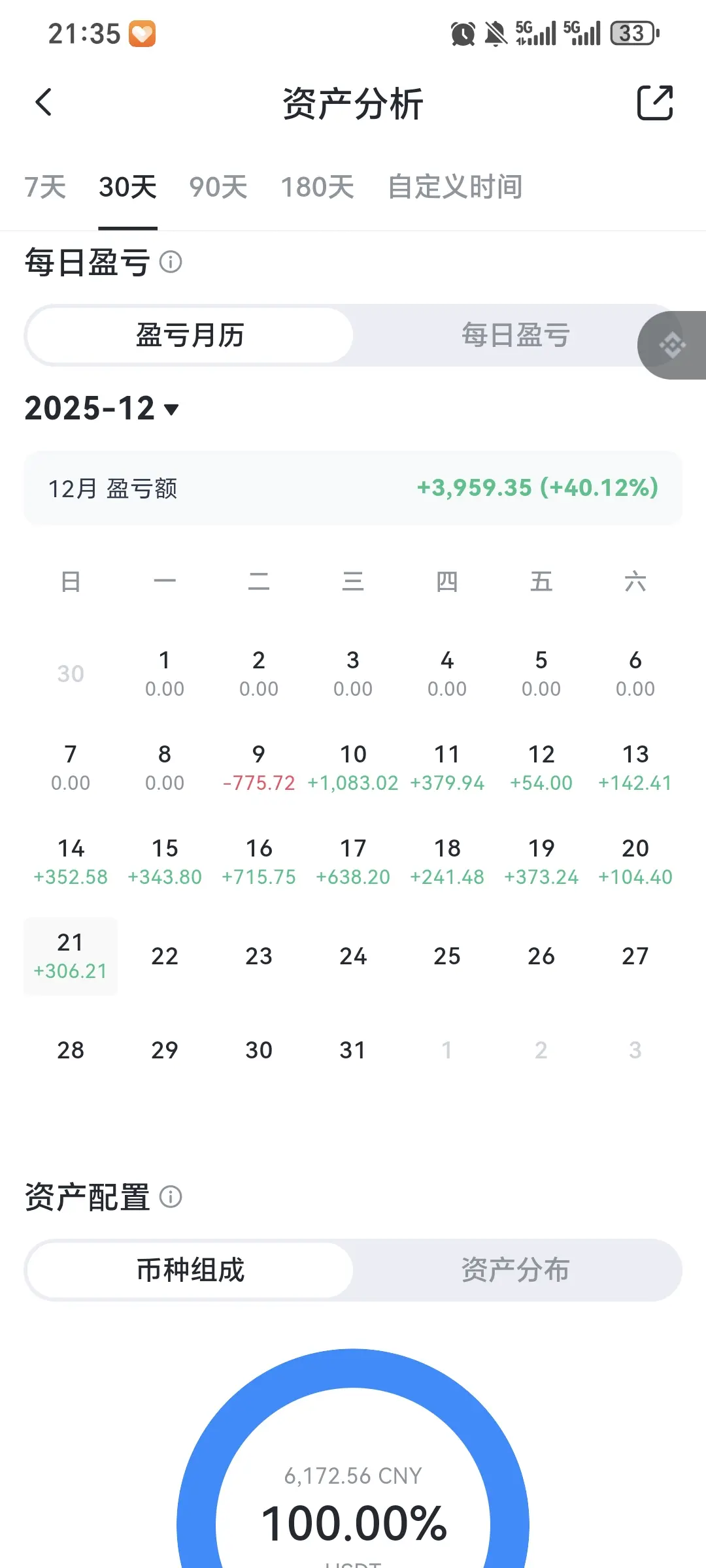Tap the muted bell status icon
Screen dimensions: 706x1568
[x=496, y=34]
